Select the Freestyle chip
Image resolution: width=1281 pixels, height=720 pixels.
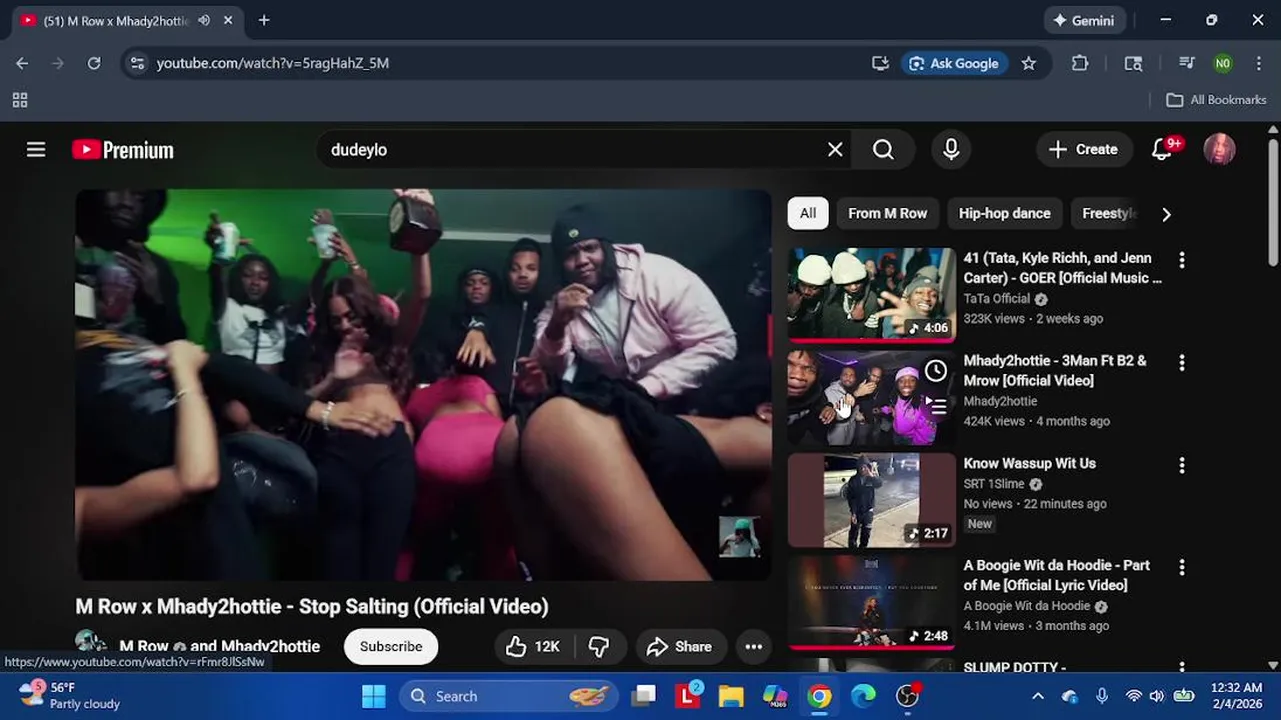click(1108, 213)
